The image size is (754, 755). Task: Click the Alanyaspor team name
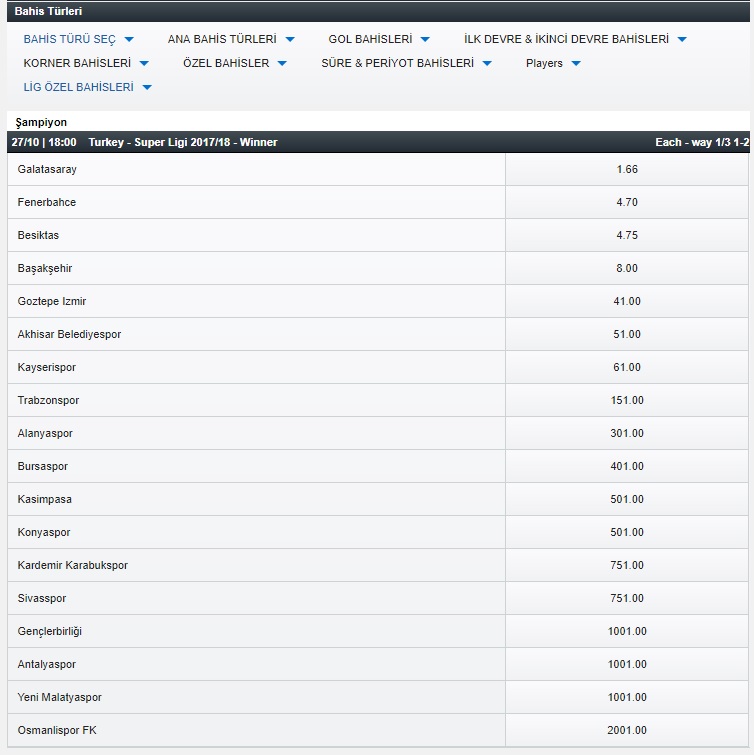(x=45, y=433)
